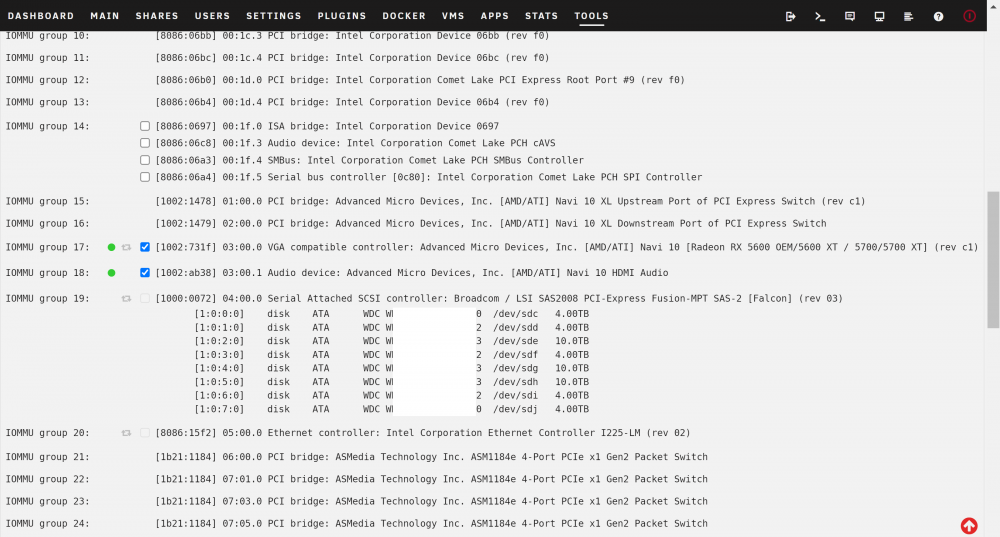Navigate to Settings
The width and height of the screenshot is (1000, 537).
point(274,16)
